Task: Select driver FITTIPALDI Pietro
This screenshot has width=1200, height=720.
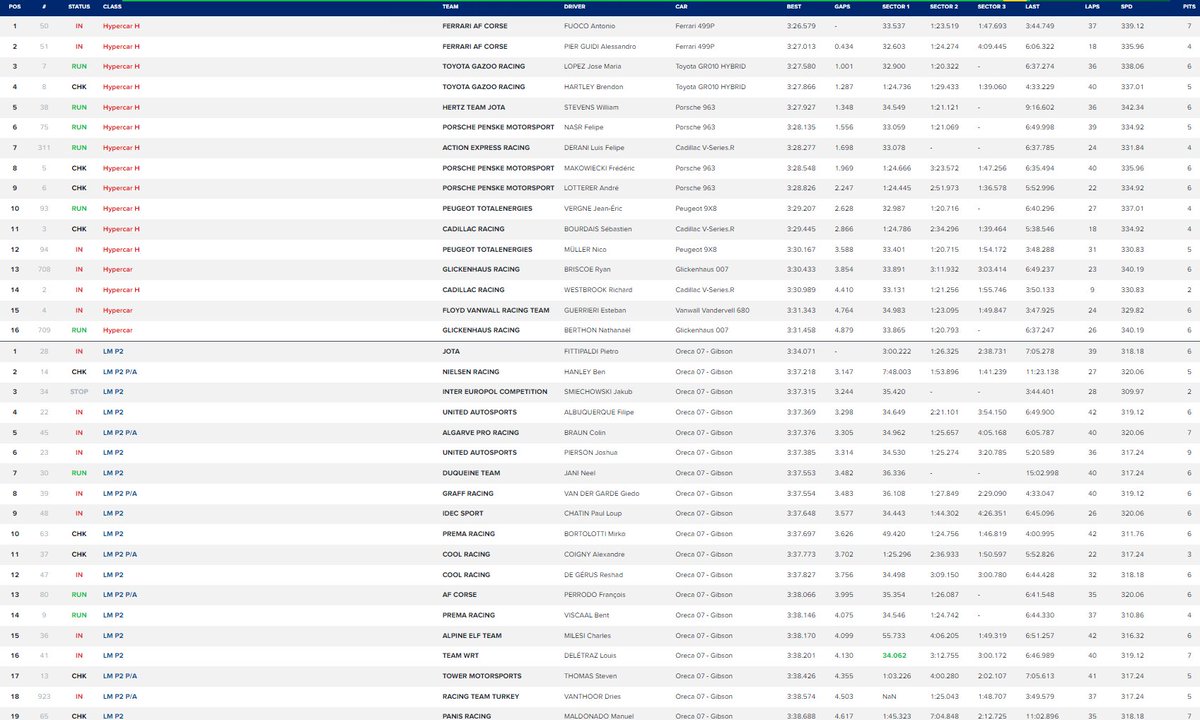Action: [593, 351]
